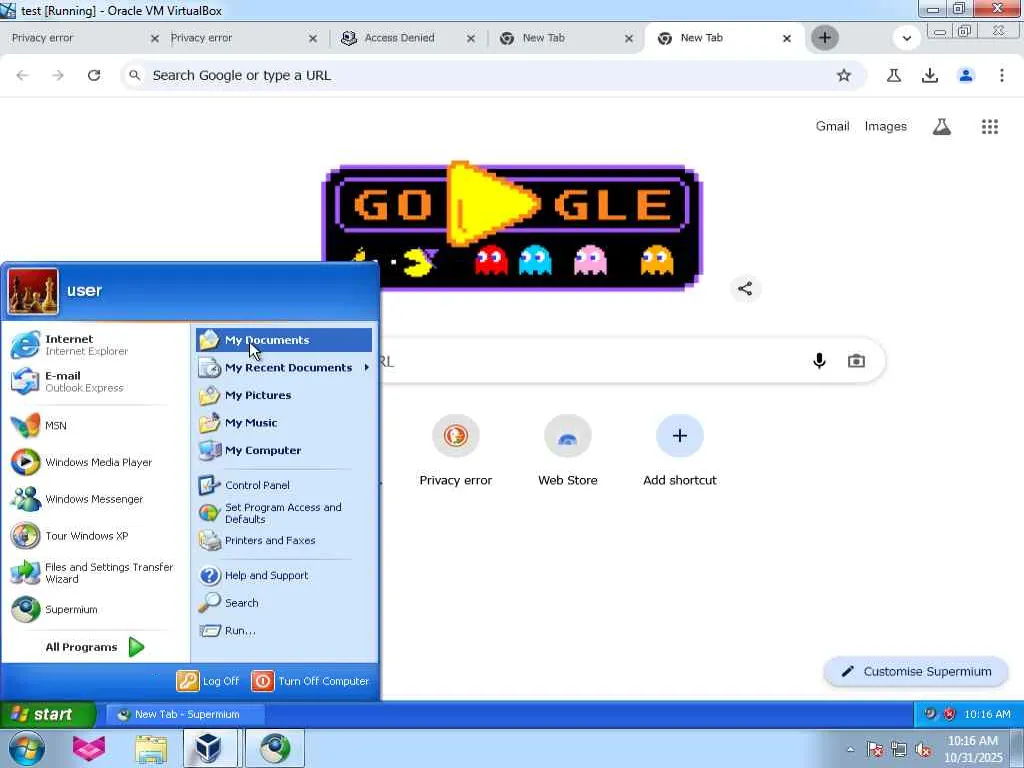Open My Computer
The width and height of the screenshot is (1024, 768).
[x=284, y=450]
